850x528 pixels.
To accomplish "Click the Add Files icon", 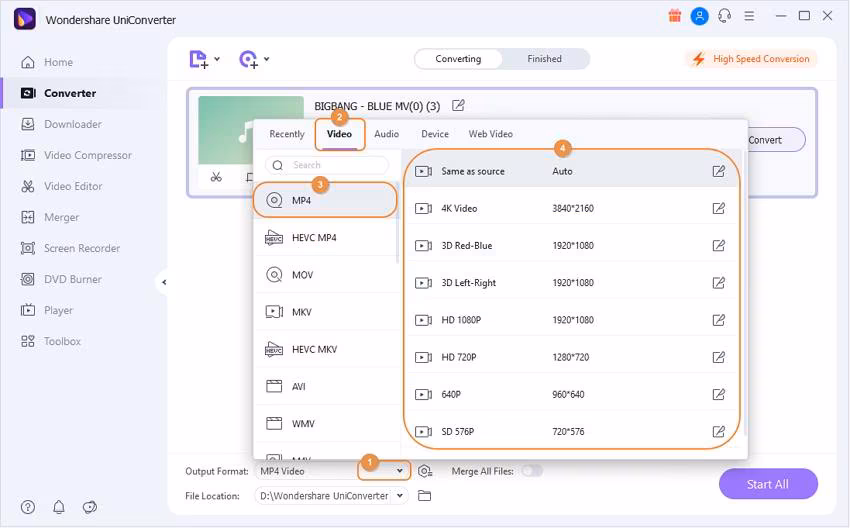I will pyautogui.click(x=198, y=59).
